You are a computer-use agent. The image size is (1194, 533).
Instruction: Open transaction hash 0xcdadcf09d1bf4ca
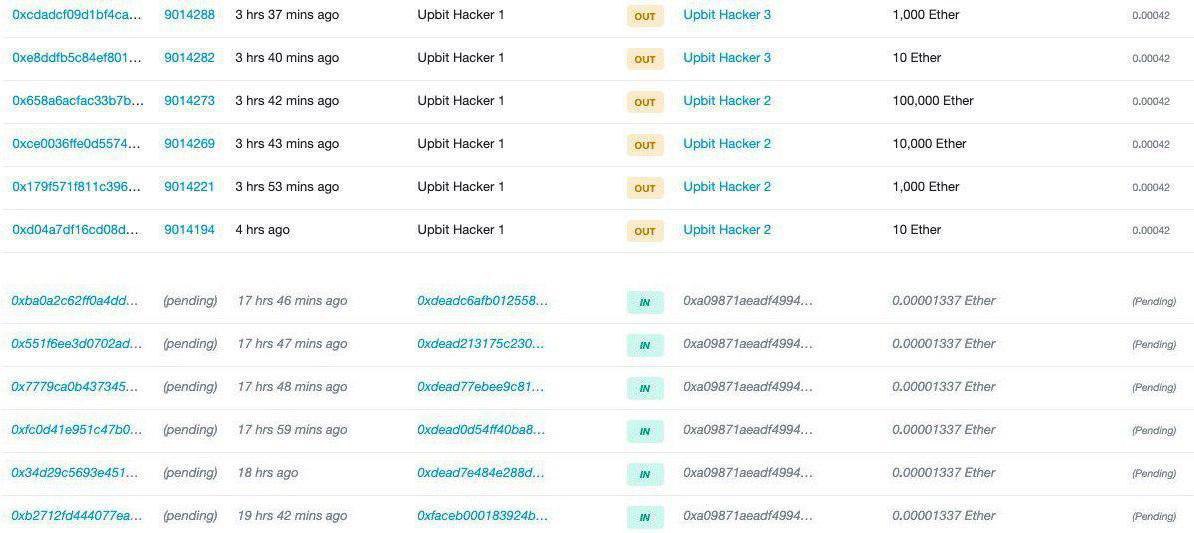(x=77, y=14)
